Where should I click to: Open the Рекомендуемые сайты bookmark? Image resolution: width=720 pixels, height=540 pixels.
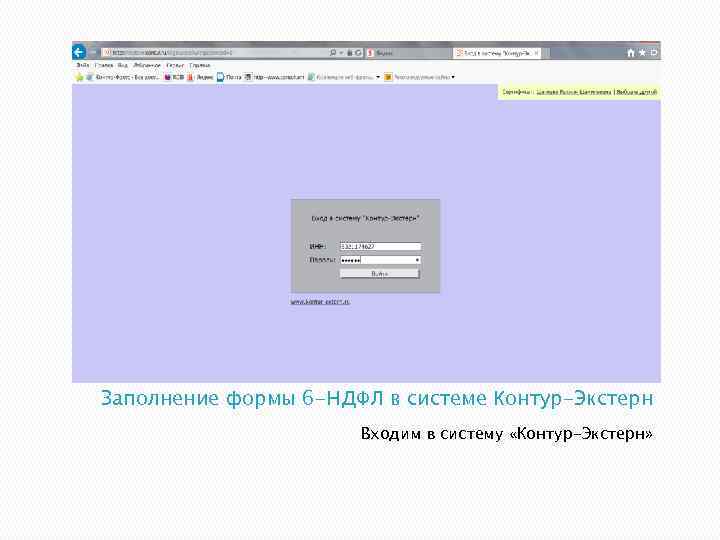(x=417, y=77)
